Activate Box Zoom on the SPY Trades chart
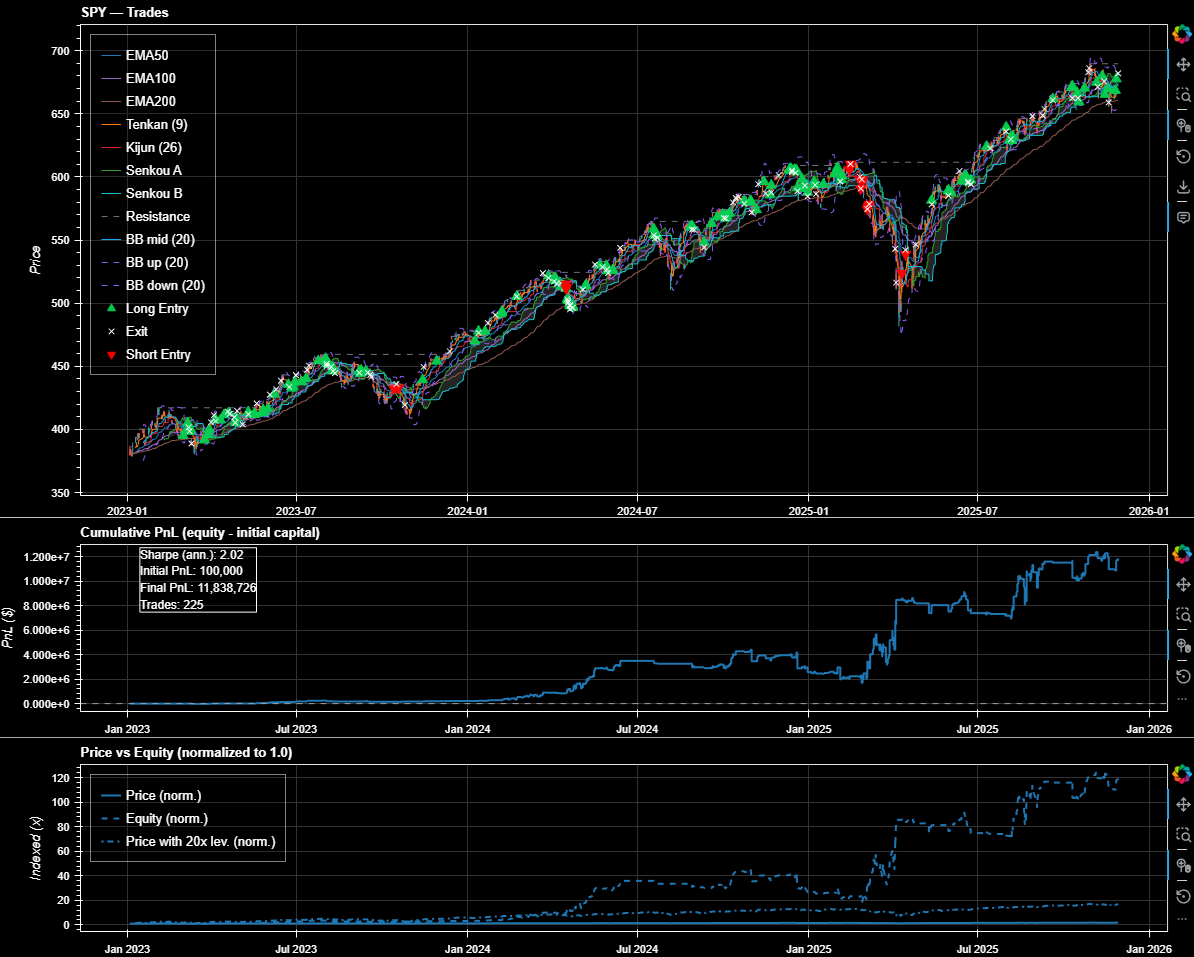1194x957 pixels. [x=1181, y=91]
